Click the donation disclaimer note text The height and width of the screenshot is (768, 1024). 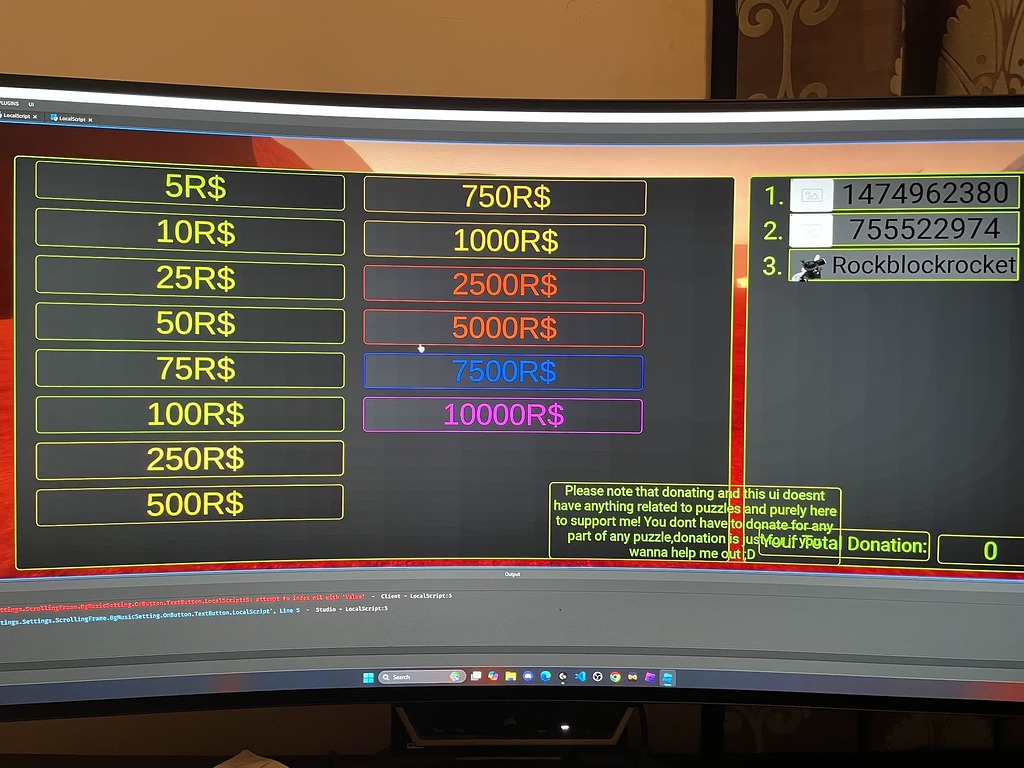695,522
